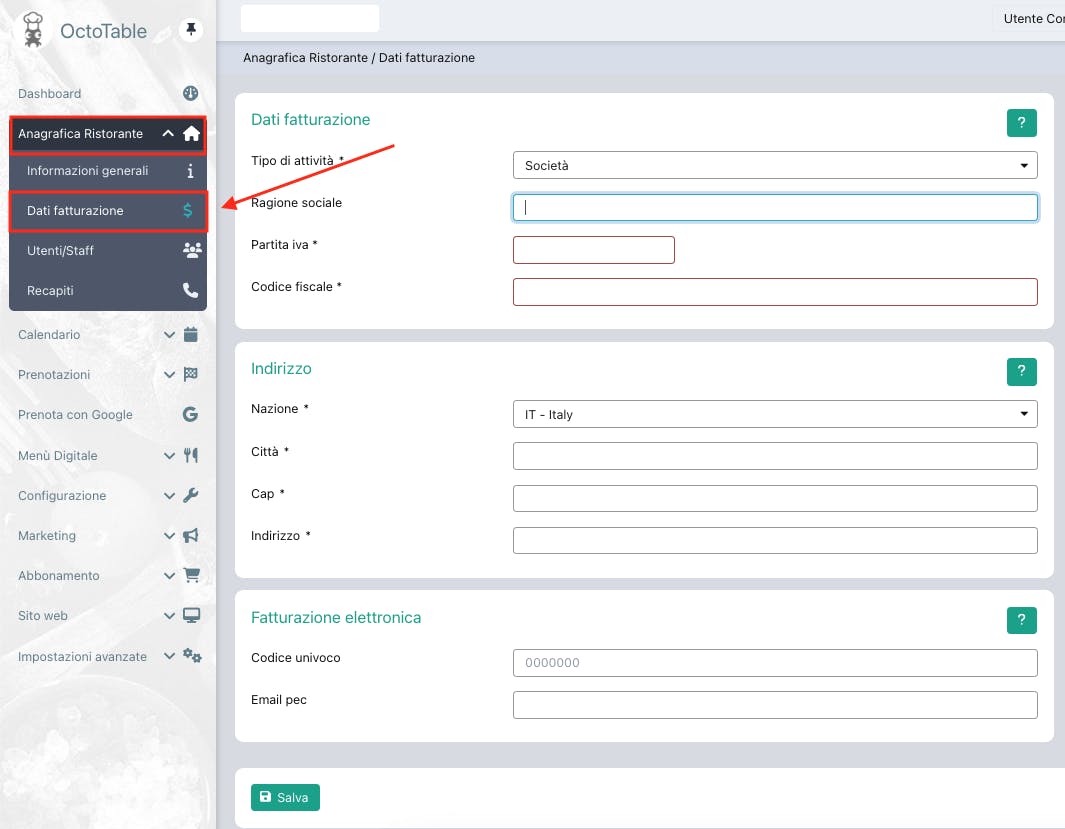The height and width of the screenshot is (829, 1065).
Task: Click the Anagrafica Ristorante home icon
Action: [192, 133]
